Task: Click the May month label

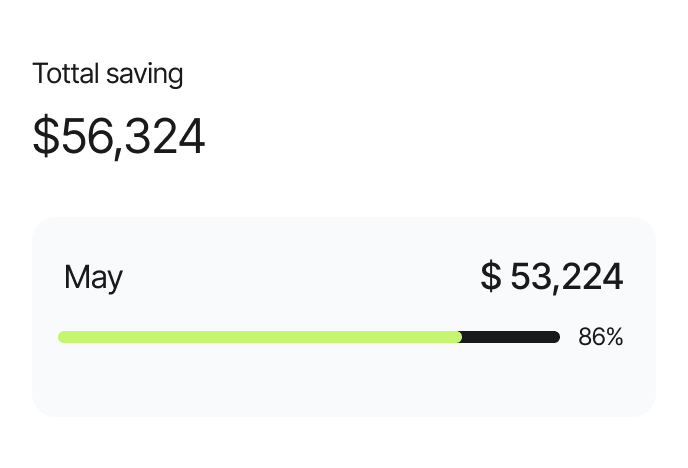Action: point(93,277)
